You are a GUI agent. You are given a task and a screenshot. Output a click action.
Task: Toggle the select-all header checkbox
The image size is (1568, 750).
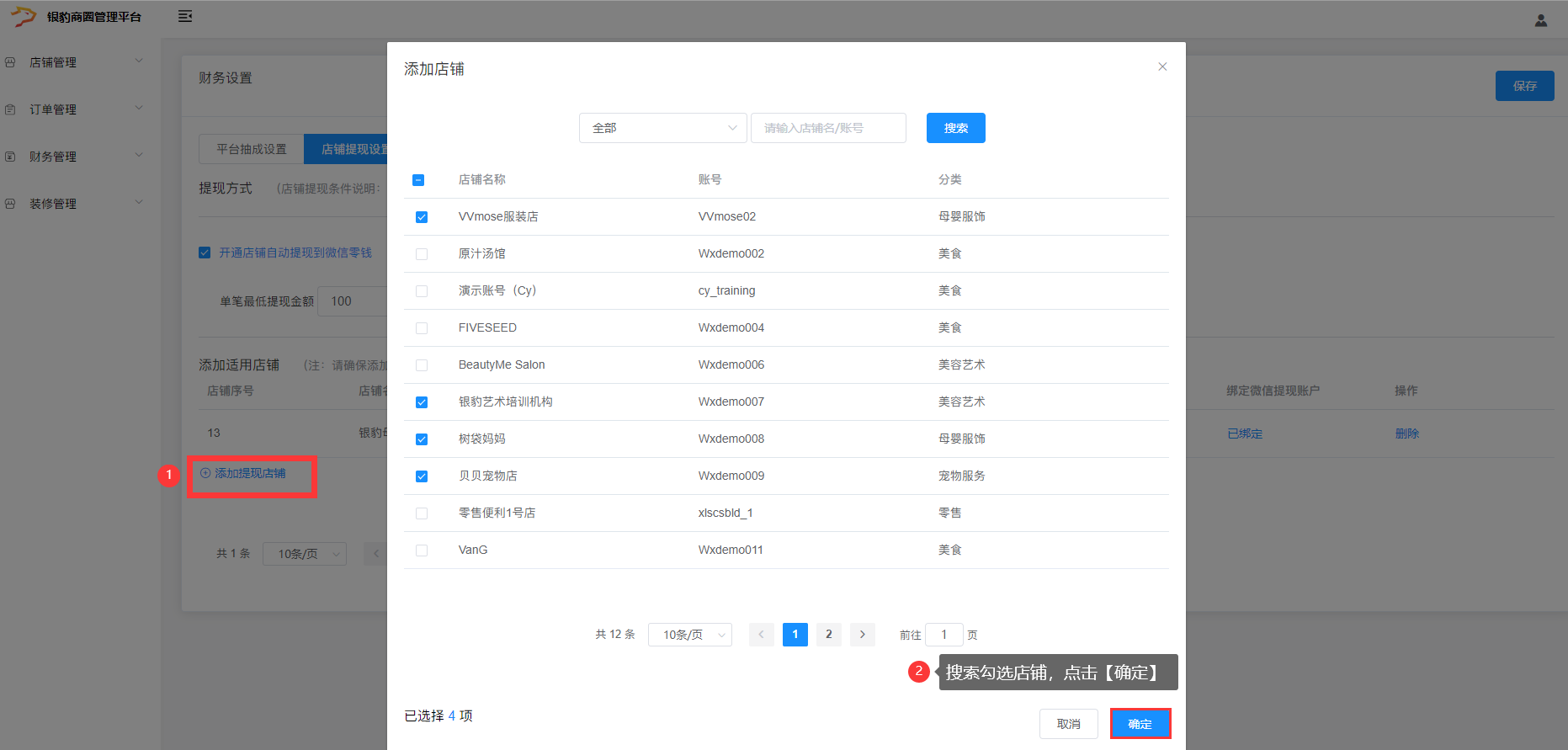click(x=418, y=180)
